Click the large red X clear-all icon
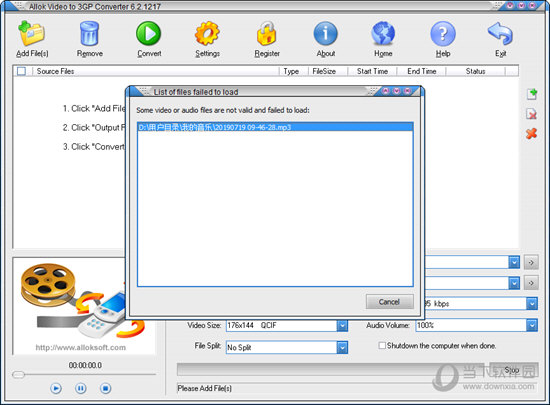 532,133
